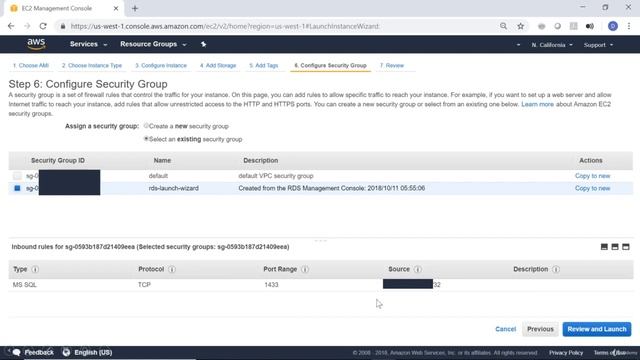The height and width of the screenshot is (360, 640).
Task: Click info icon next to Type column
Action: (x=35, y=269)
